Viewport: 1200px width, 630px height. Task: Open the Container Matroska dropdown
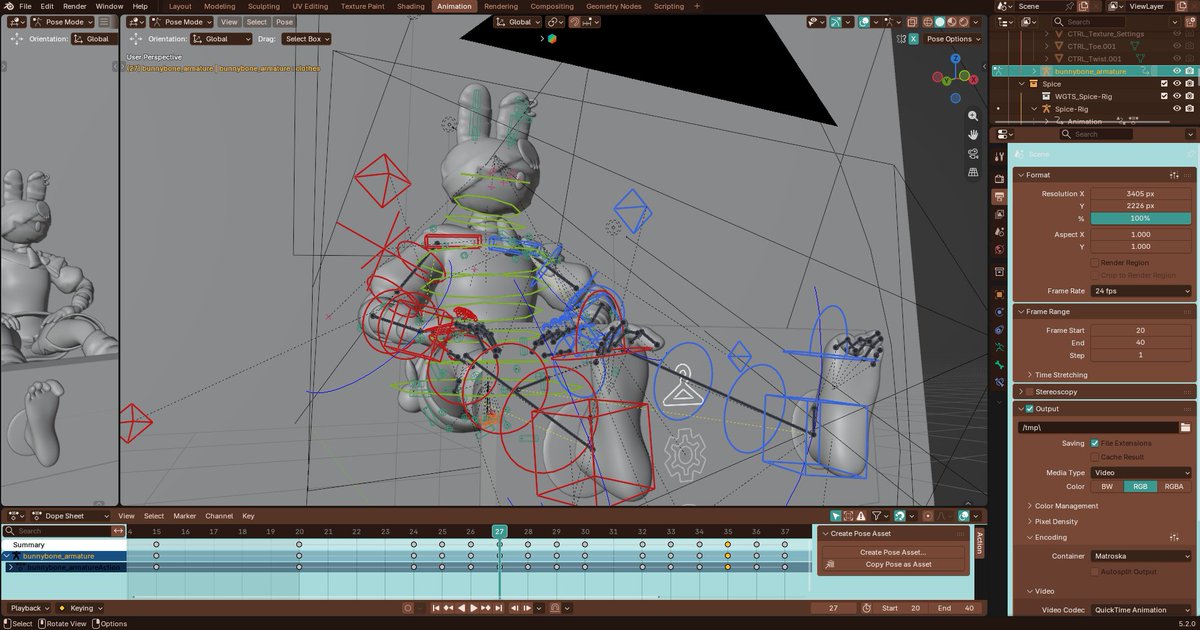click(1141, 556)
